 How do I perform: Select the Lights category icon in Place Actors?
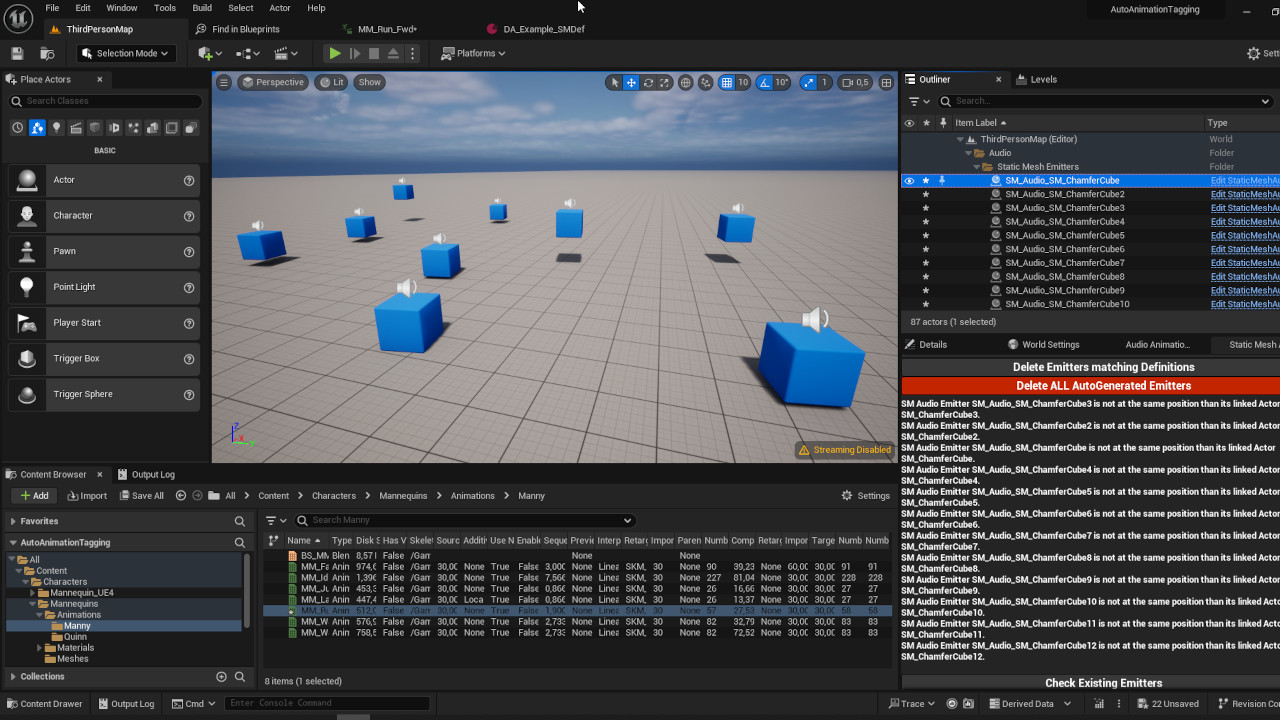pos(56,128)
